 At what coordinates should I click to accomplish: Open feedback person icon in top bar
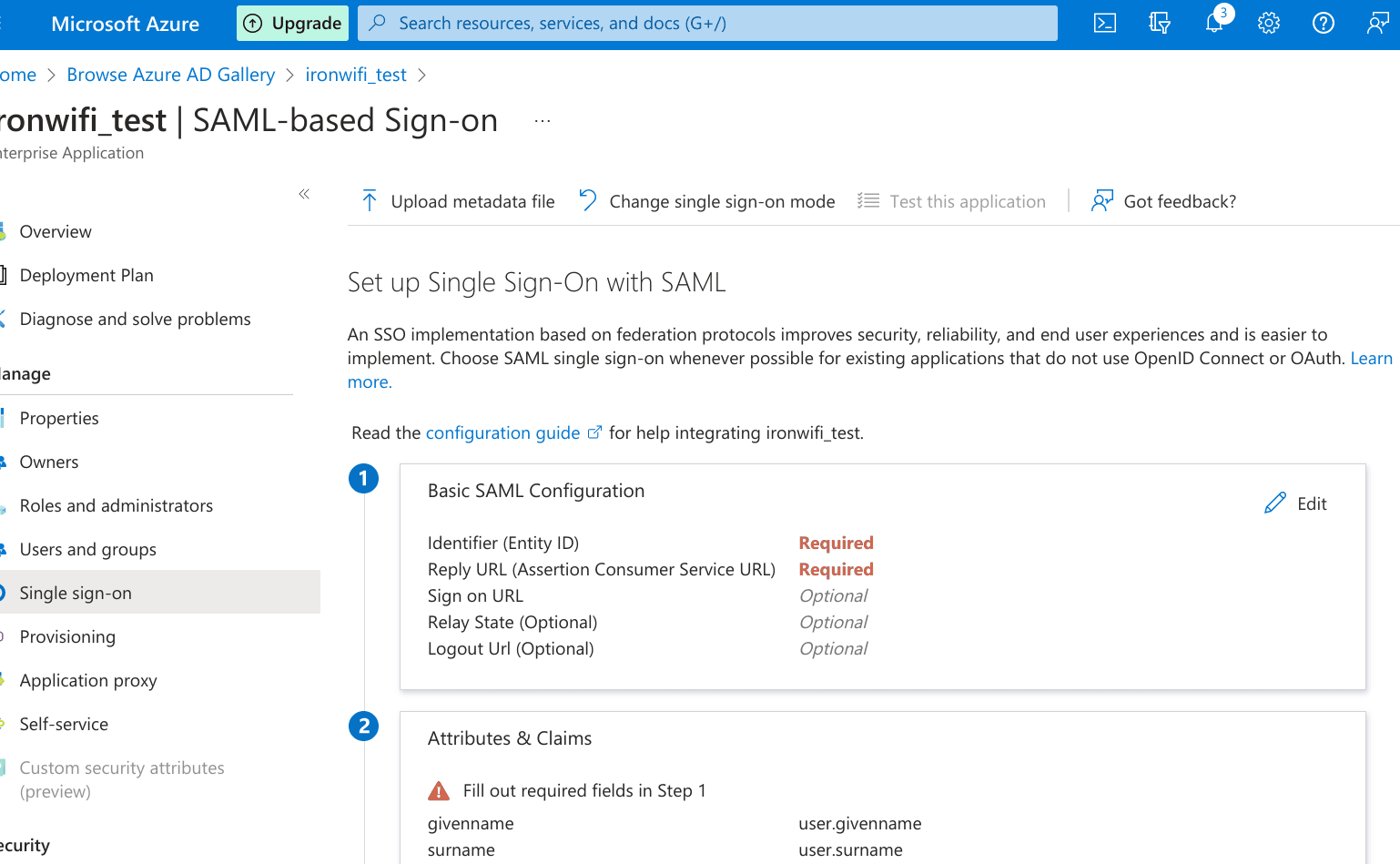tap(1377, 24)
